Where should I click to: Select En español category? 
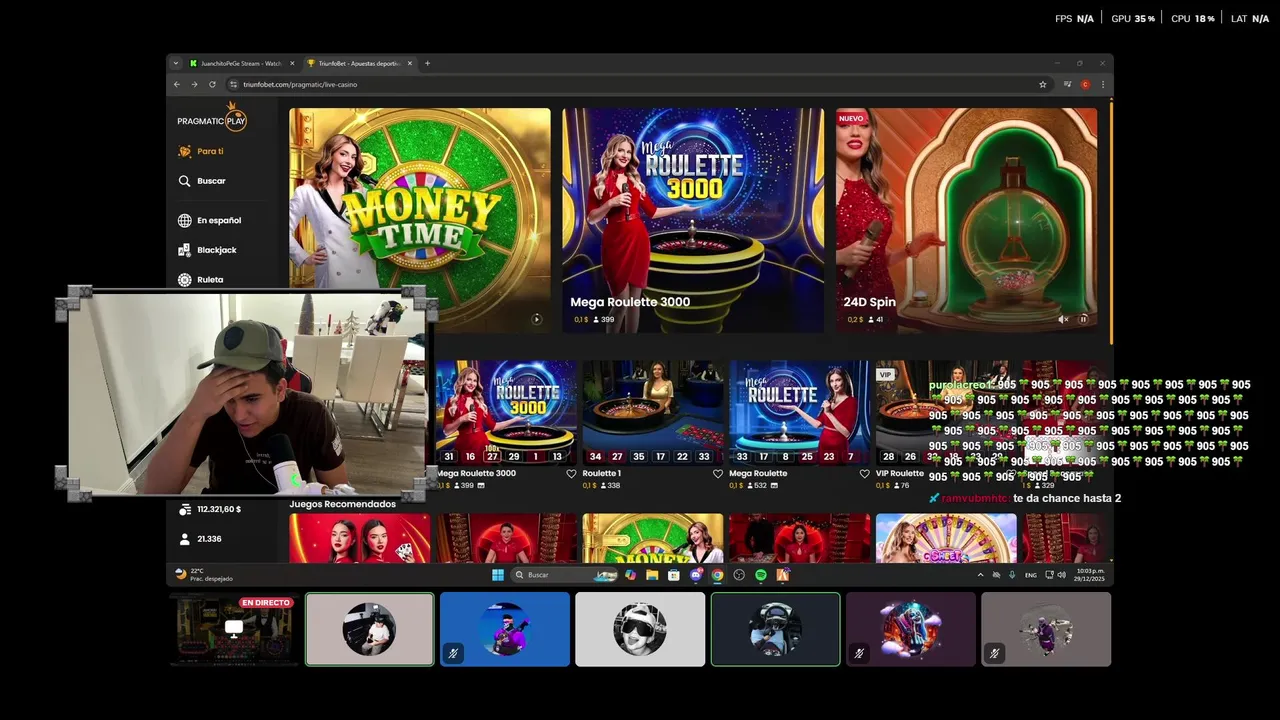(x=209, y=220)
